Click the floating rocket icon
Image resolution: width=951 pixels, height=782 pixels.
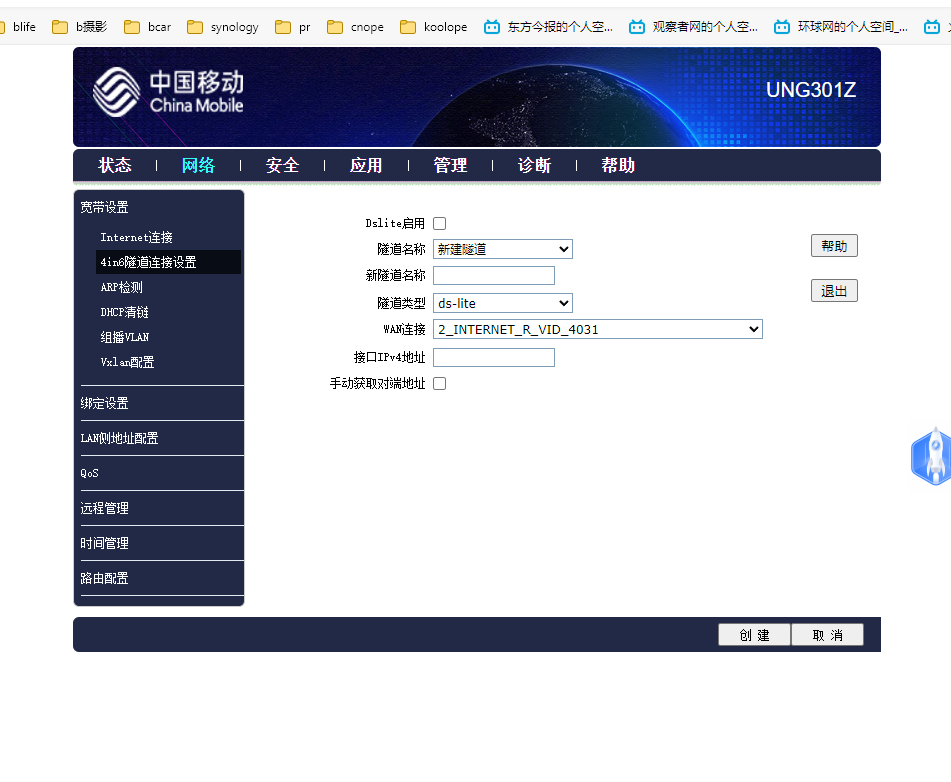click(x=932, y=457)
